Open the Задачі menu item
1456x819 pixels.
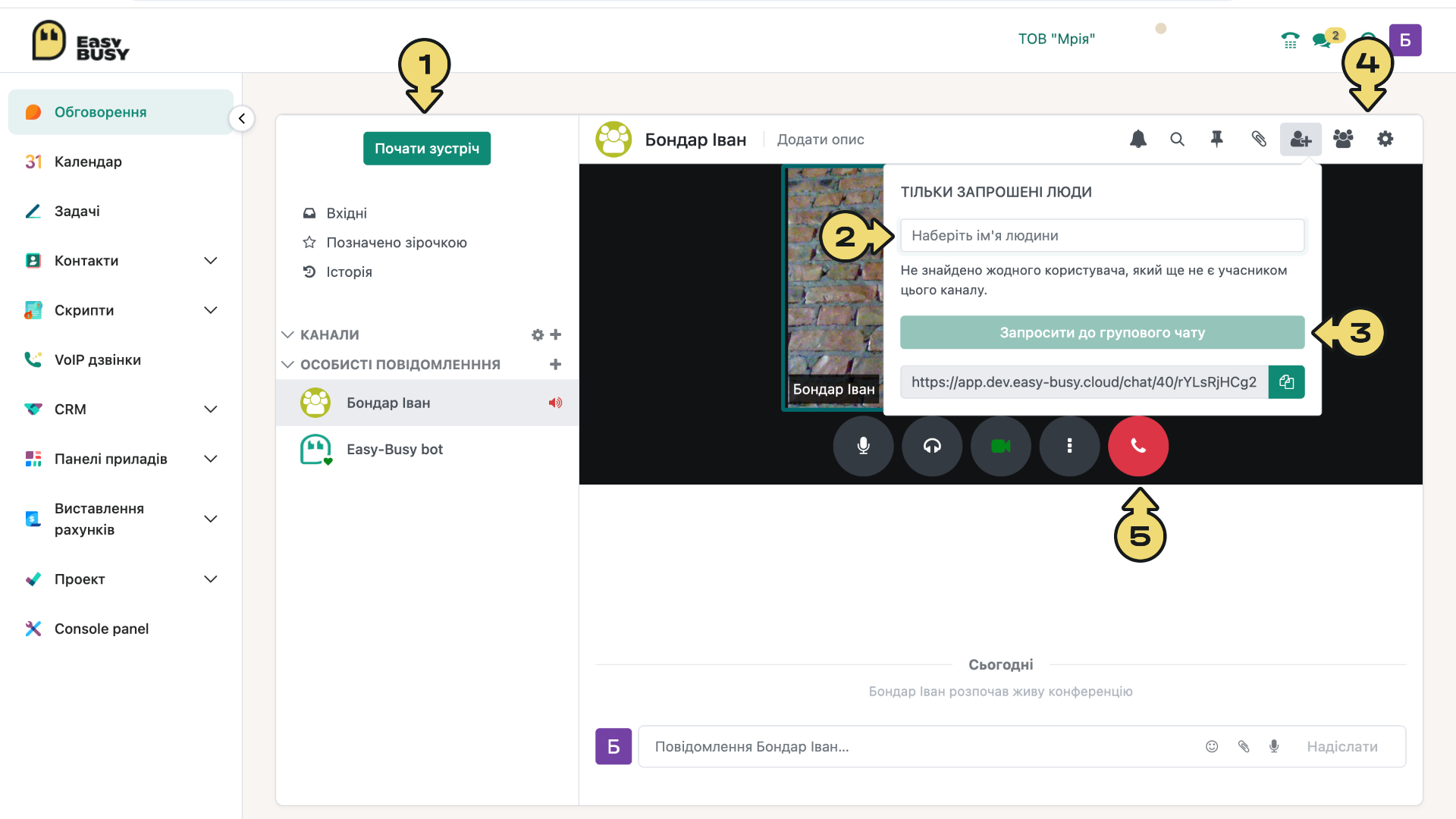[x=121, y=211]
